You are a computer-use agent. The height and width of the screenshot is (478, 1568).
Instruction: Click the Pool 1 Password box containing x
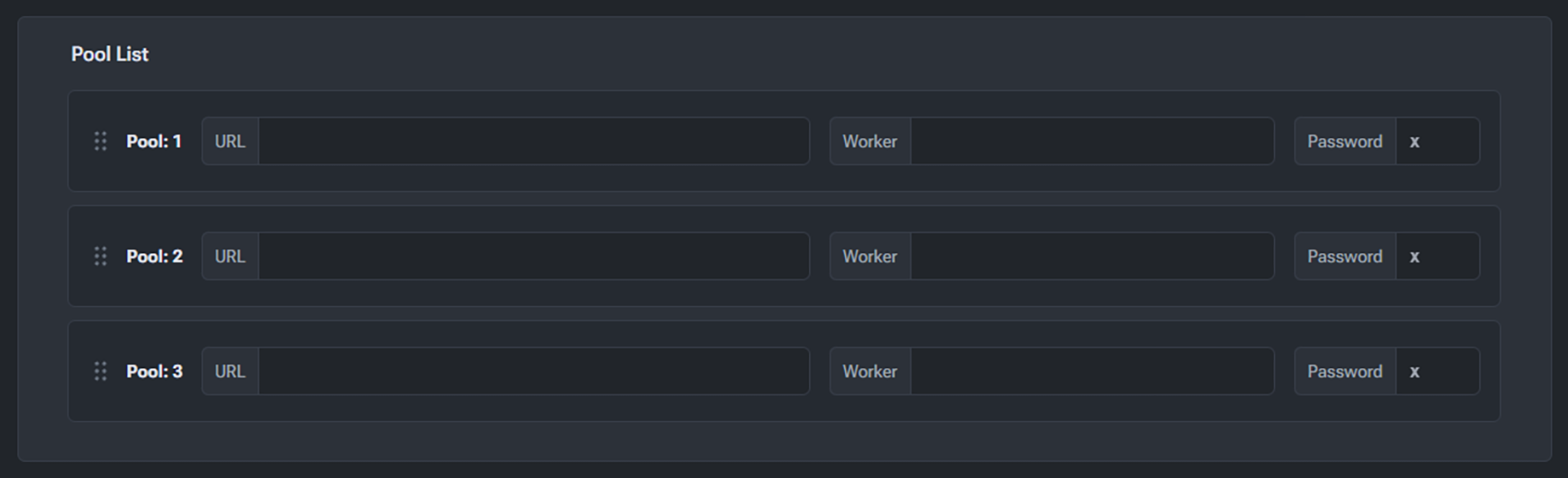coord(1438,141)
